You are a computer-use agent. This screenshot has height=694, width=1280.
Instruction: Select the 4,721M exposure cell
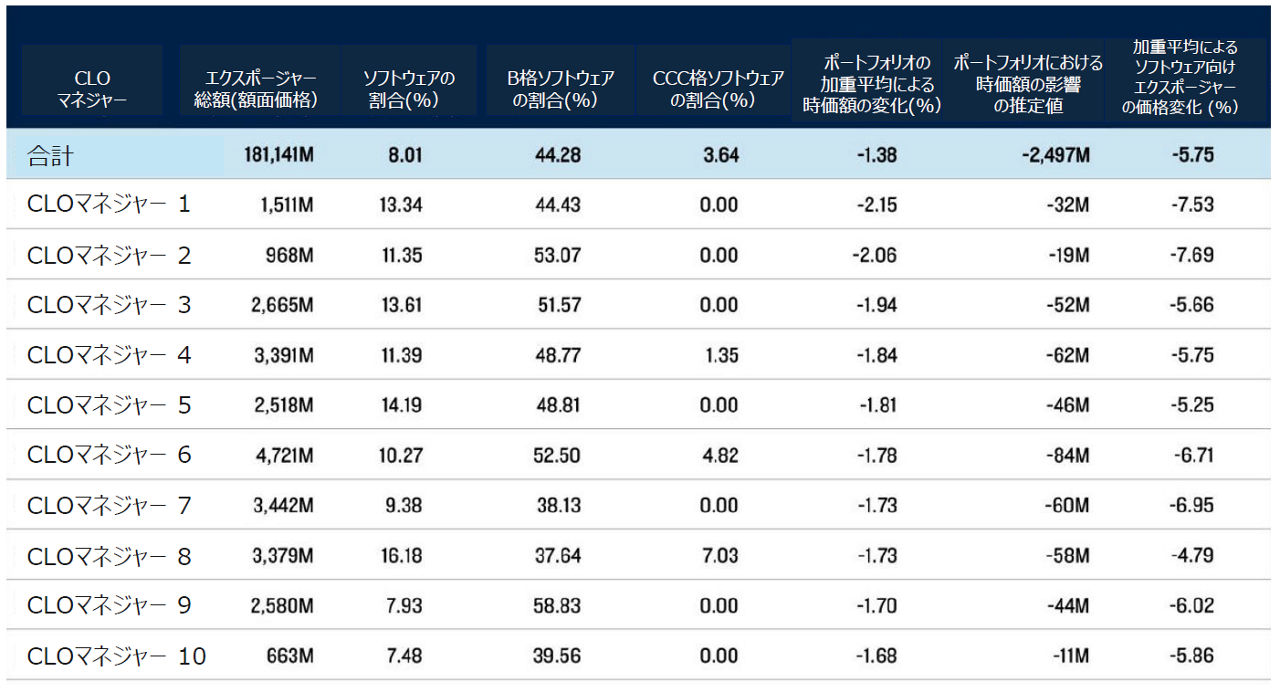pyautogui.click(x=283, y=455)
